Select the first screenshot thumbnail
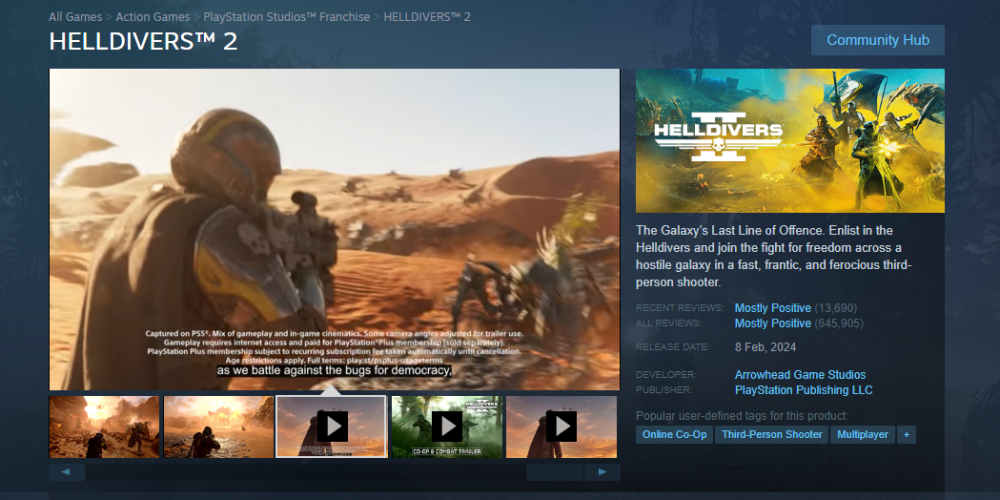 point(104,427)
